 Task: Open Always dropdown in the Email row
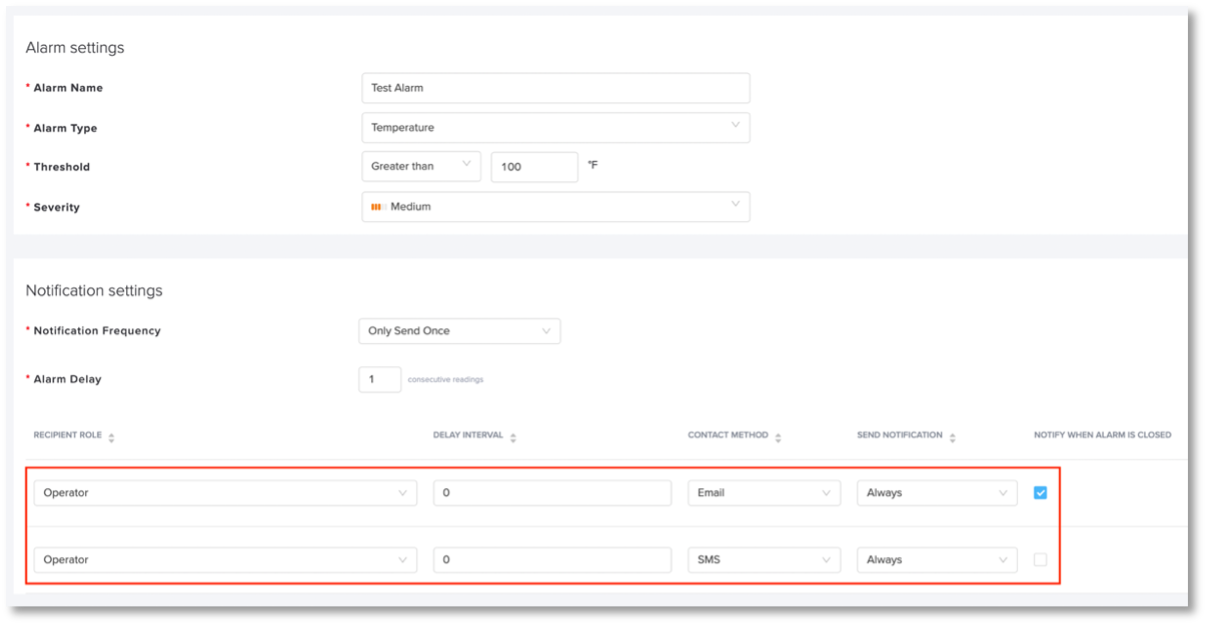click(x=937, y=493)
